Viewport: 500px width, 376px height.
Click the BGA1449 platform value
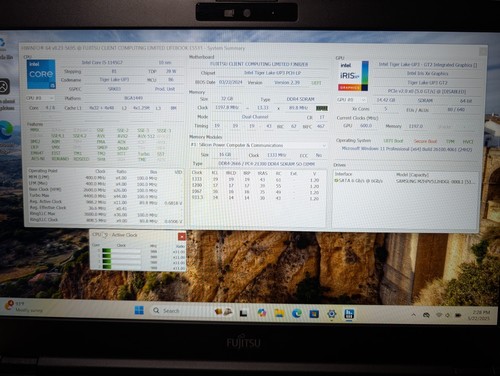click(x=133, y=98)
